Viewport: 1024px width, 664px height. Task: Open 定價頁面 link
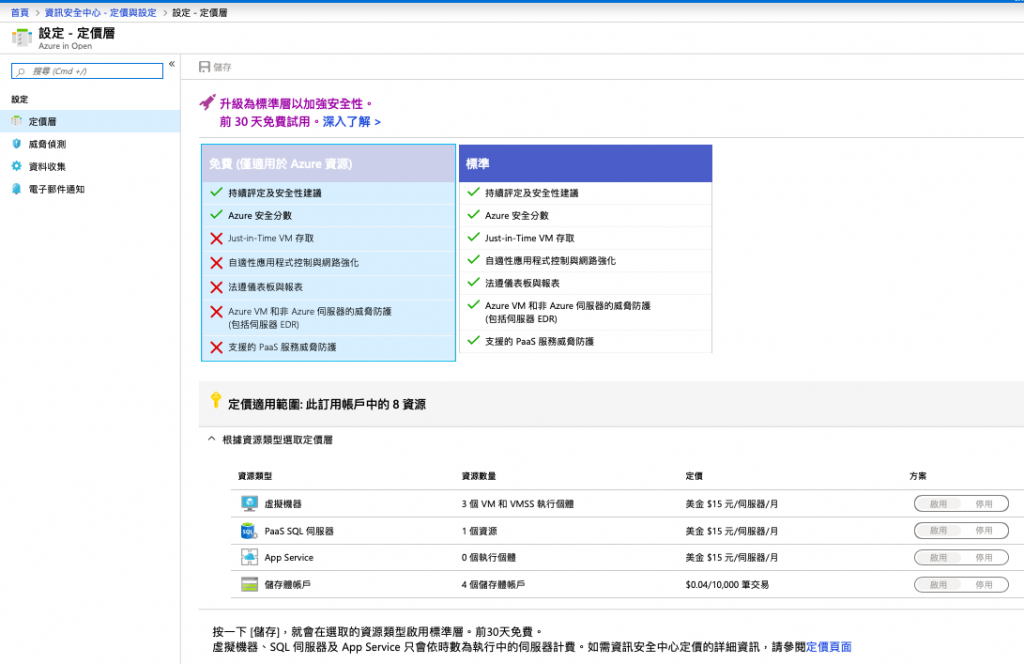(829, 646)
